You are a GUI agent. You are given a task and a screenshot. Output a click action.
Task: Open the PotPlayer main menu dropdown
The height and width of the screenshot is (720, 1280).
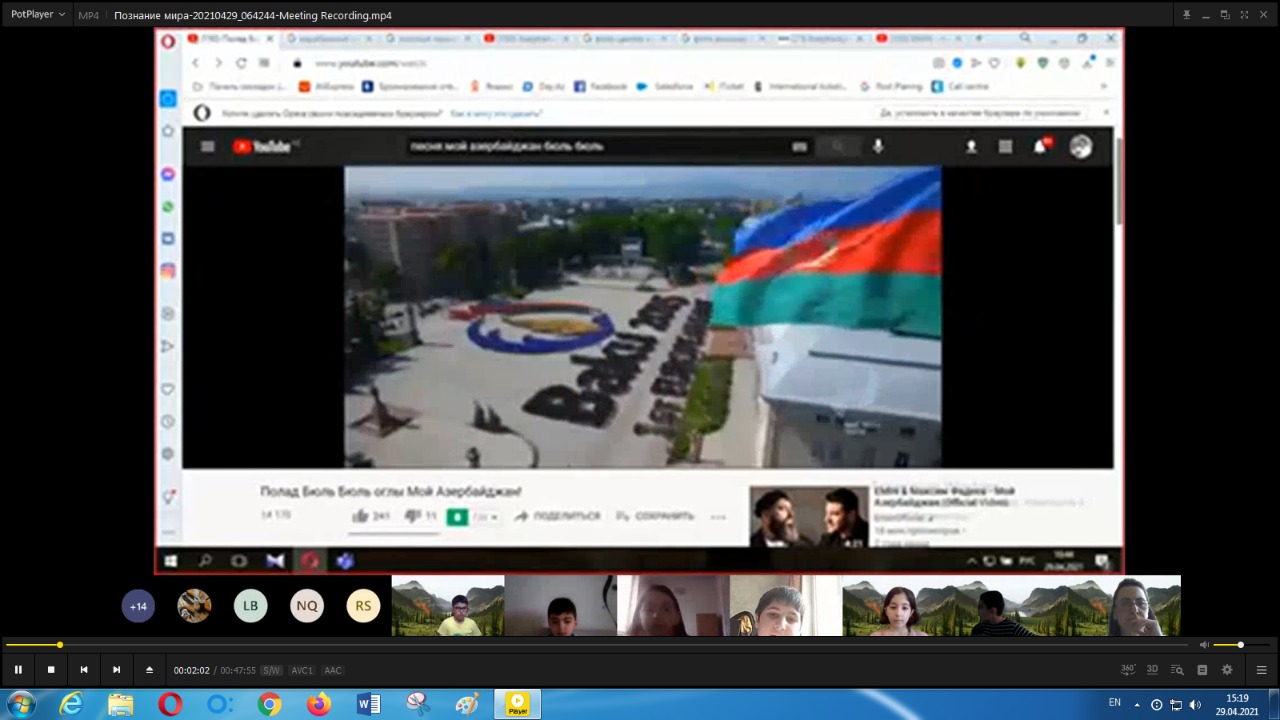click(38, 15)
